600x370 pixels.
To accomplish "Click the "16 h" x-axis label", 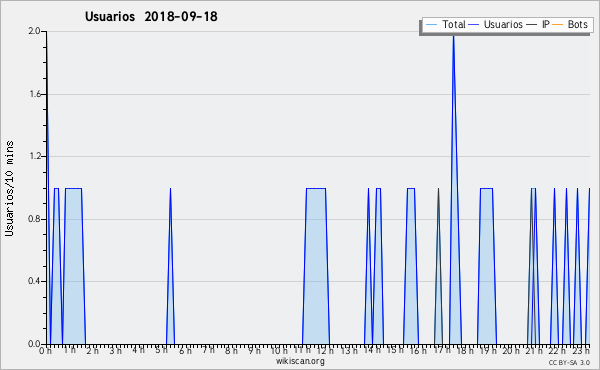I will [418, 350].
